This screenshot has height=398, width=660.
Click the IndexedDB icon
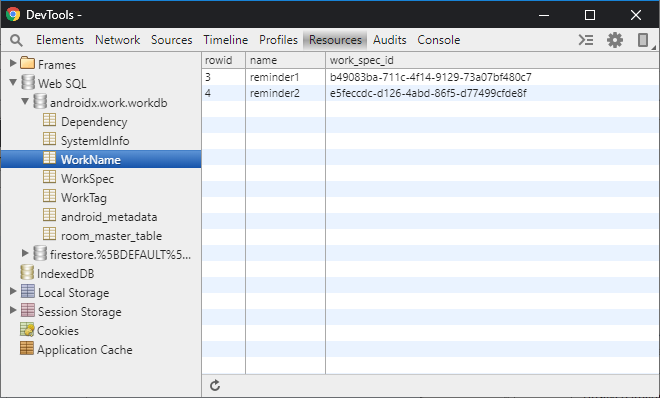tap(27, 272)
